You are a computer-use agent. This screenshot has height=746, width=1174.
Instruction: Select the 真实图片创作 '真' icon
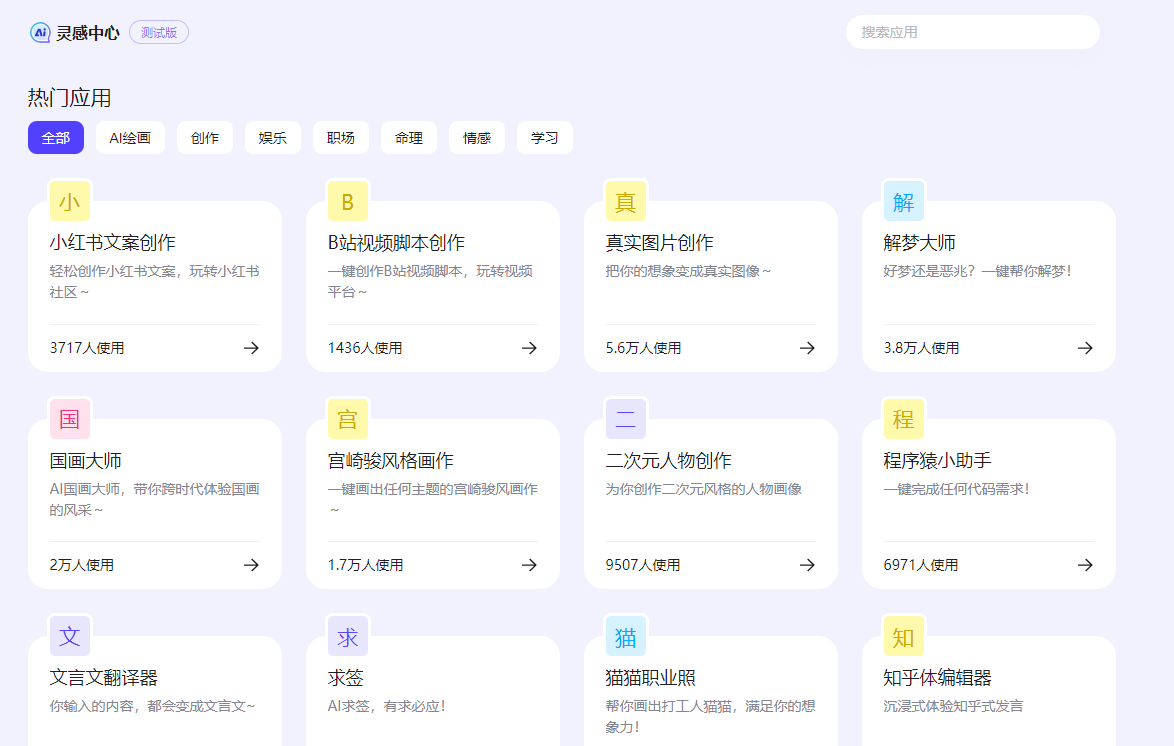[625, 201]
